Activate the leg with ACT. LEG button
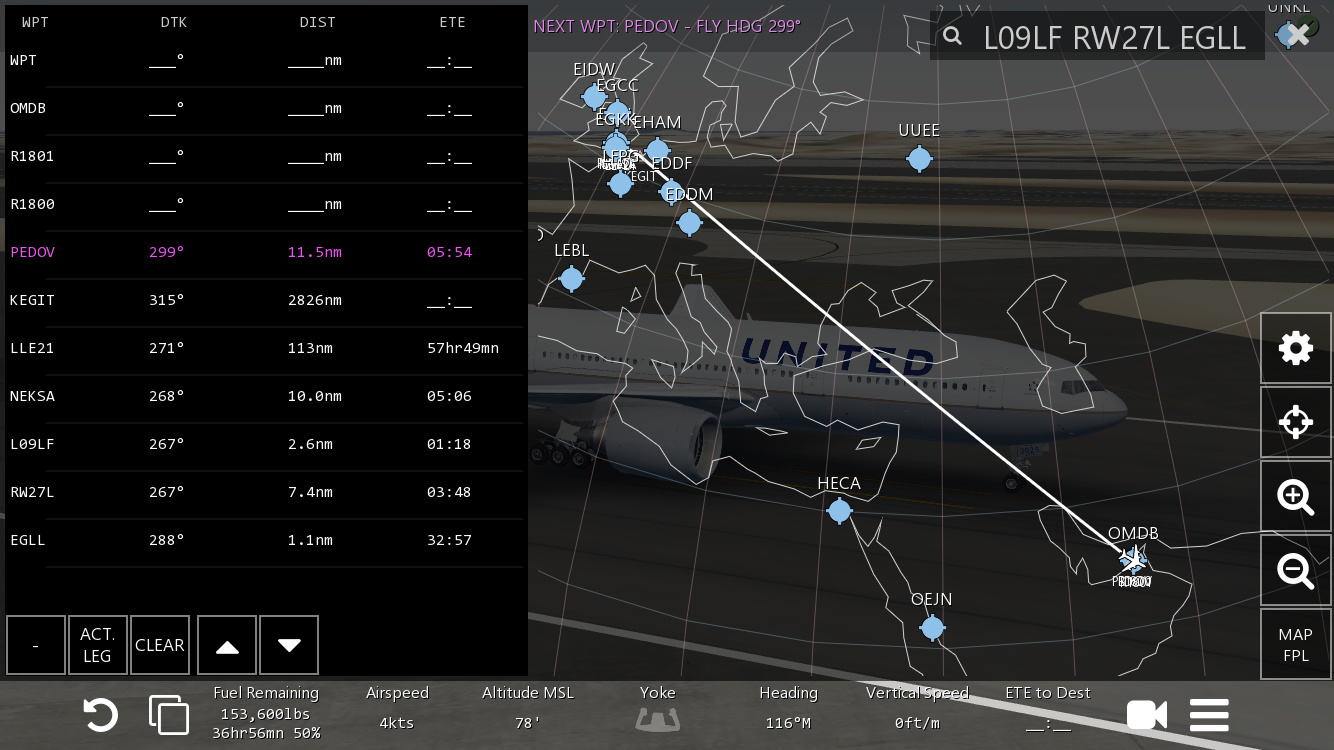Viewport: 1334px width, 750px height. 98,645
